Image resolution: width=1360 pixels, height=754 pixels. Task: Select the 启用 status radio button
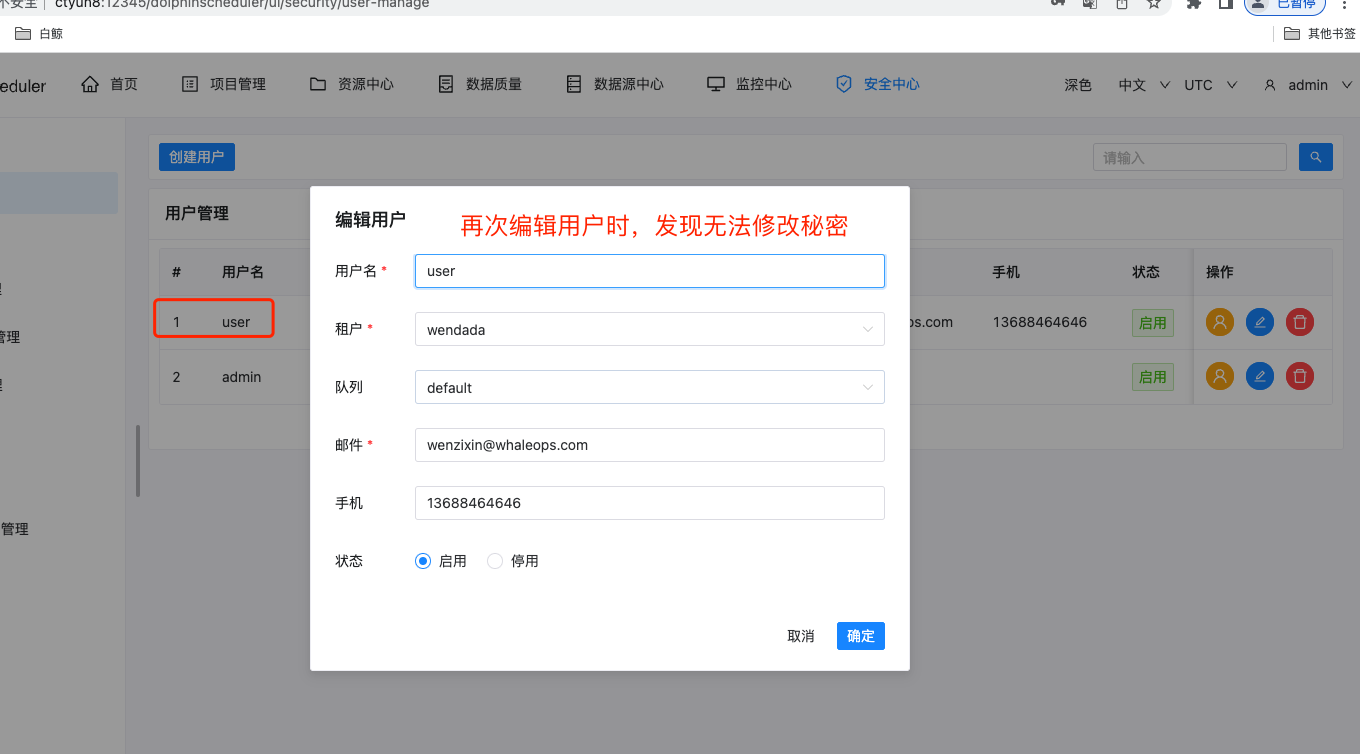pyautogui.click(x=423, y=561)
